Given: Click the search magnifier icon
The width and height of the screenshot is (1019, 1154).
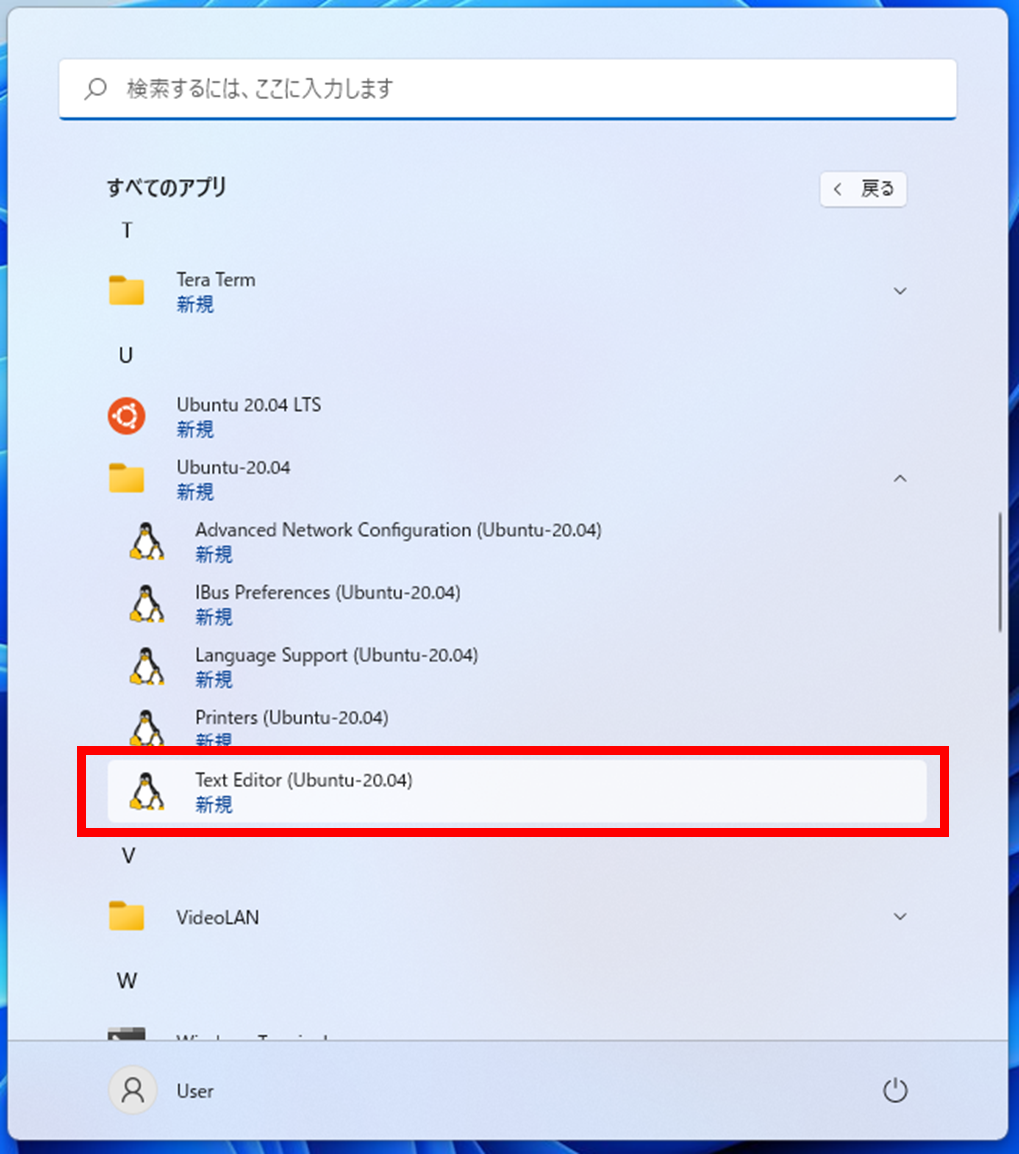Looking at the screenshot, I should (96, 89).
